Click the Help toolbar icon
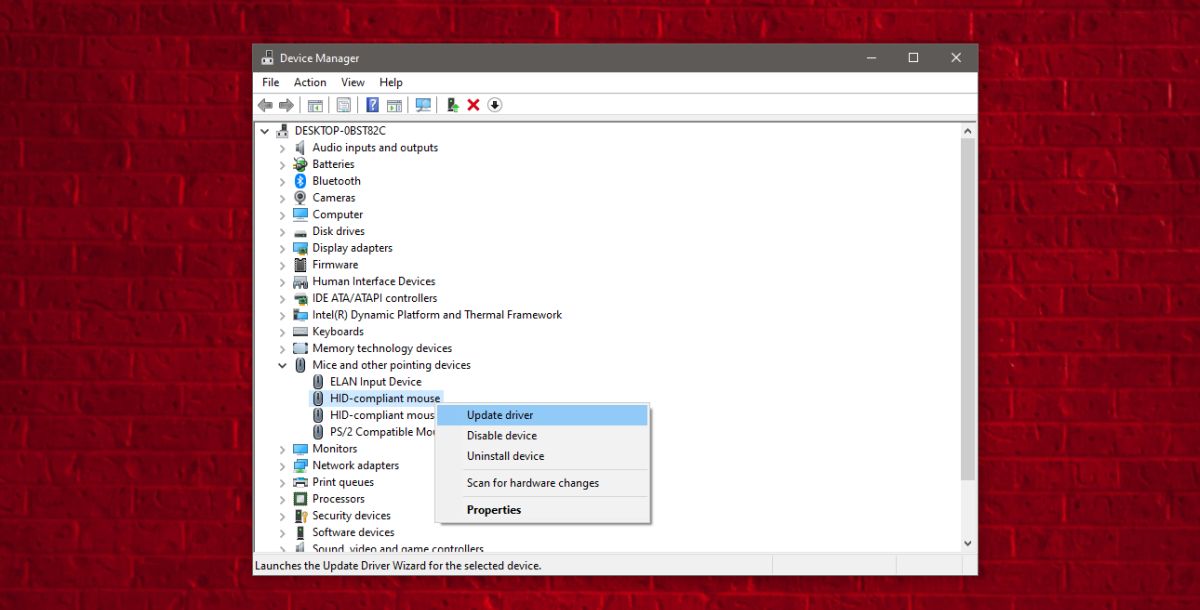The image size is (1200, 610). point(372,104)
